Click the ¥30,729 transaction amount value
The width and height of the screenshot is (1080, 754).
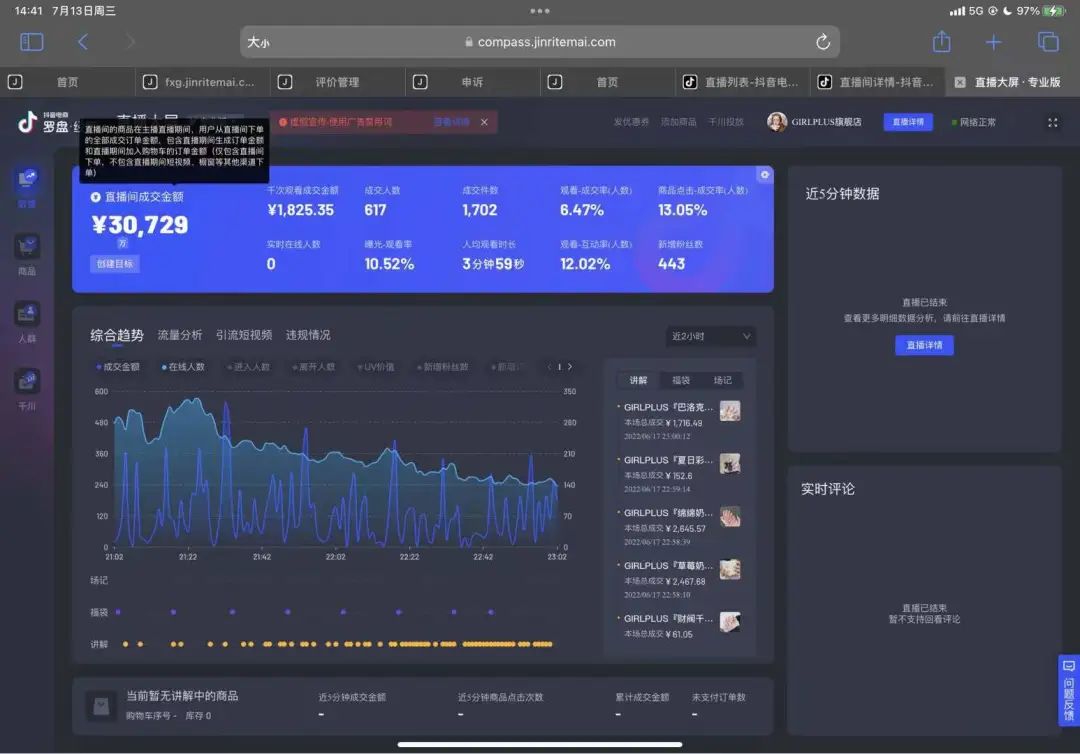(140, 225)
